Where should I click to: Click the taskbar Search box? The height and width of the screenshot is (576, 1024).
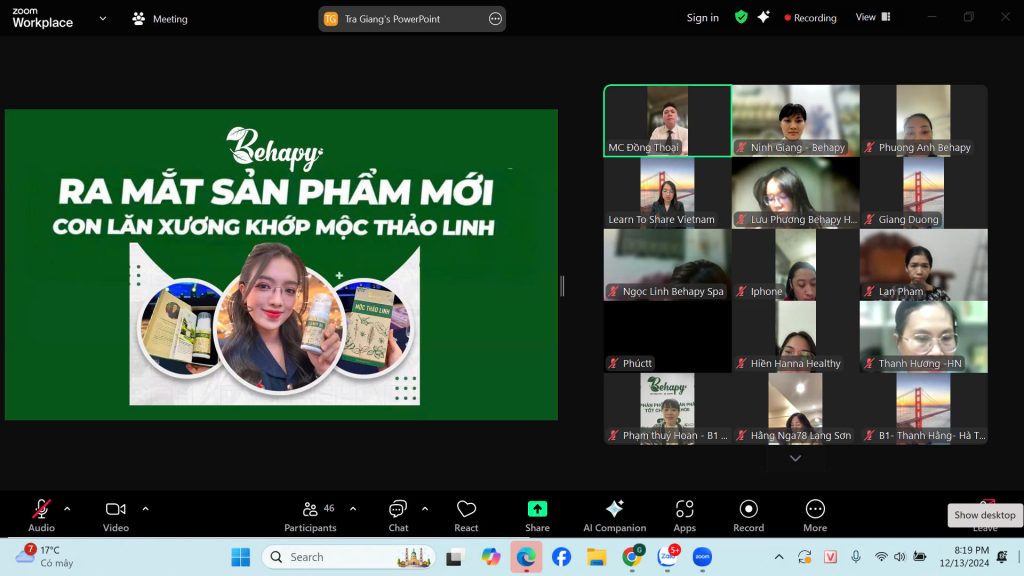pos(348,557)
